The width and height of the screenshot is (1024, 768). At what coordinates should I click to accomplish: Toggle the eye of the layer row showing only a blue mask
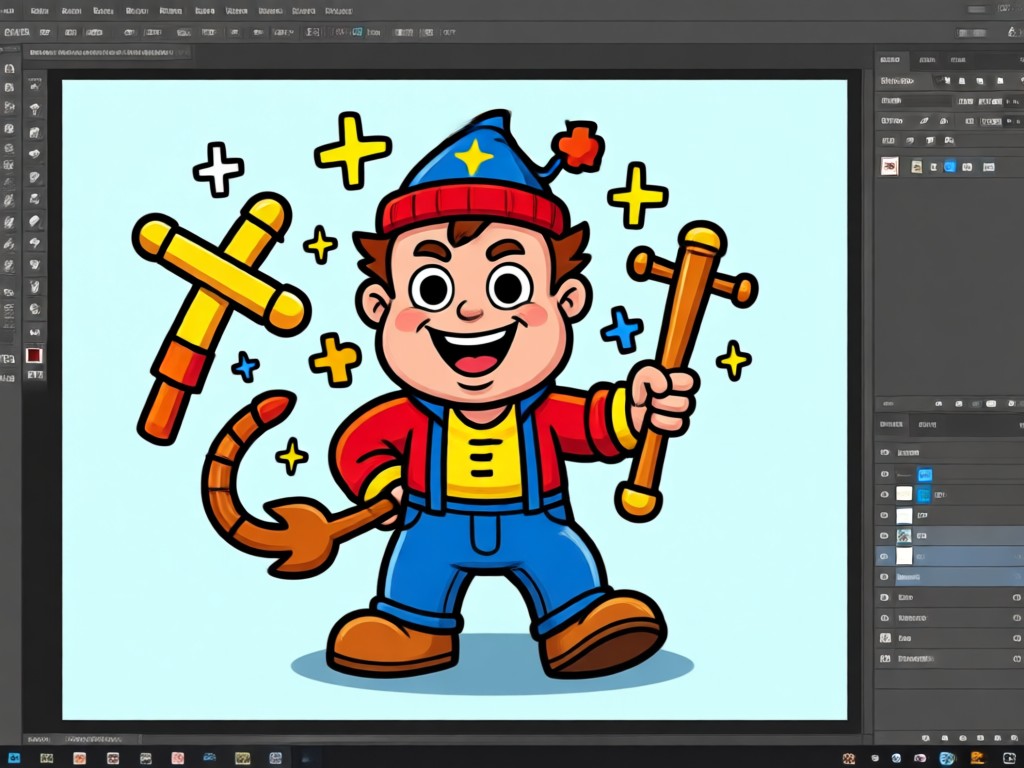click(x=885, y=475)
